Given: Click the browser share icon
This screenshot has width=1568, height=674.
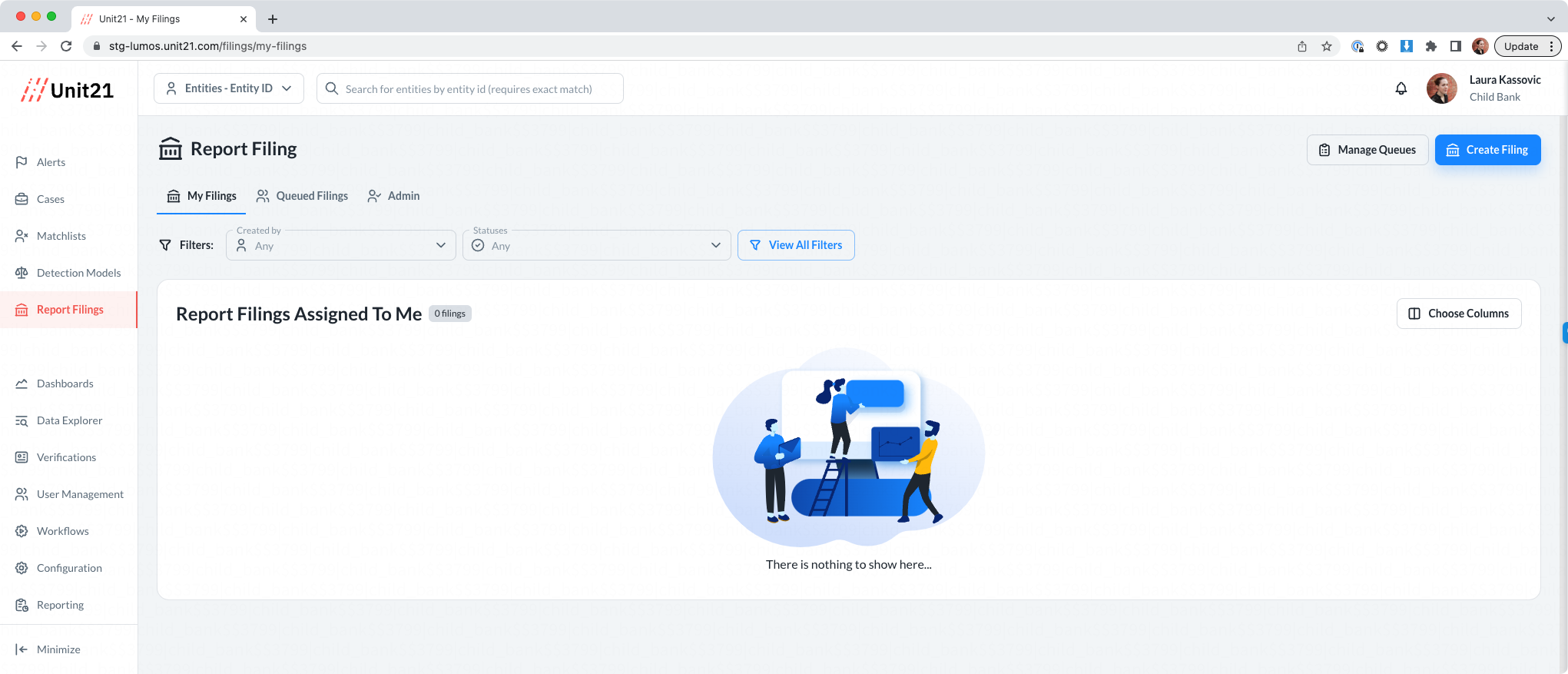Looking at the screenshot, I should 1302,46.
